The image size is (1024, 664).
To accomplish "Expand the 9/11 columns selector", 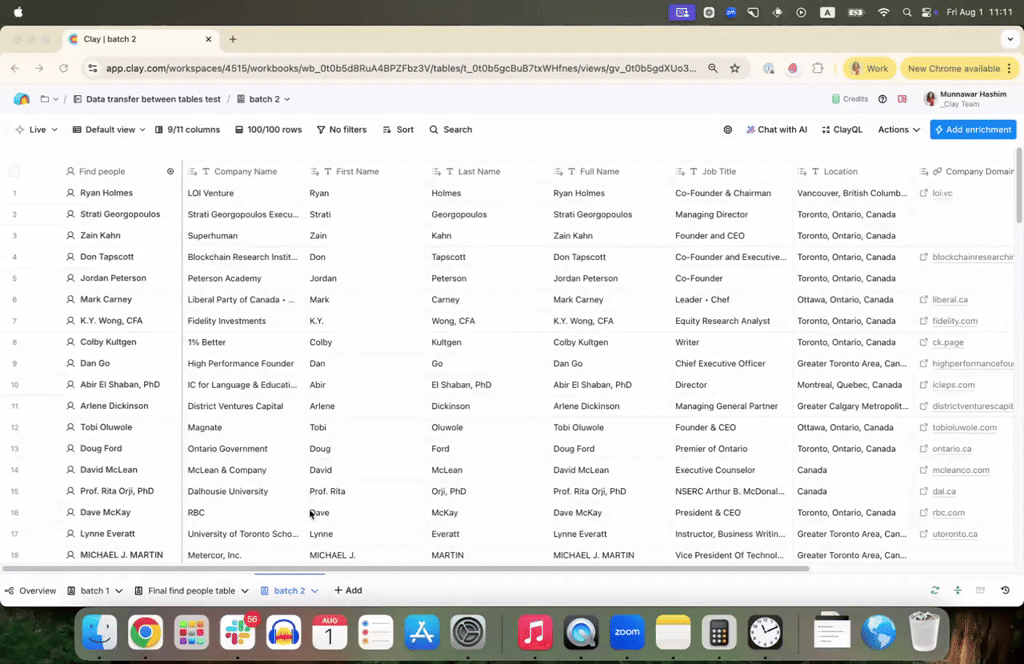I will point(186,130).
